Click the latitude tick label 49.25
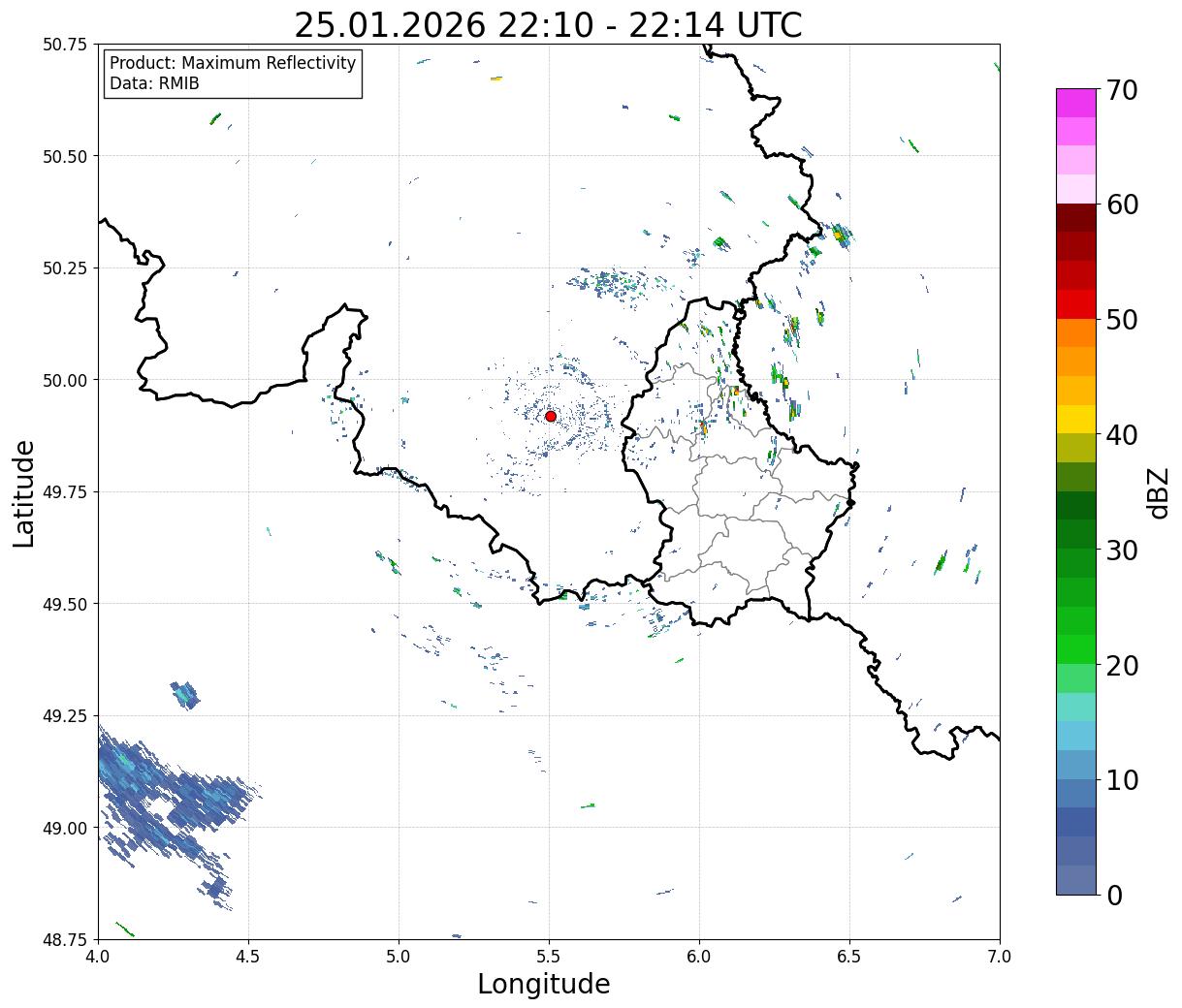The width and height of the screenshot is (1182, 1008). 66,716
